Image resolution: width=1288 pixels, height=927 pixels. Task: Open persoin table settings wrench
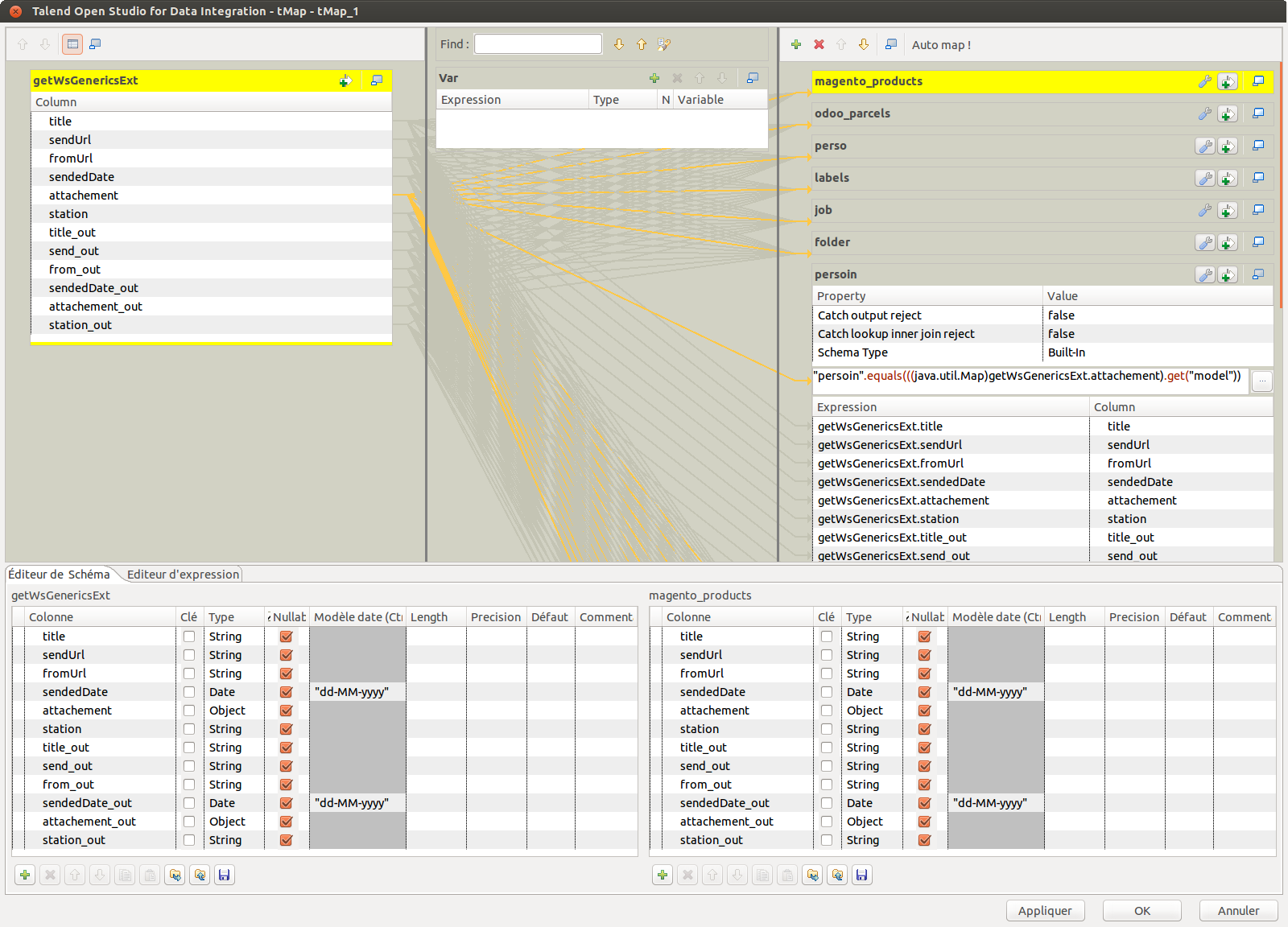click(1205, 274)
